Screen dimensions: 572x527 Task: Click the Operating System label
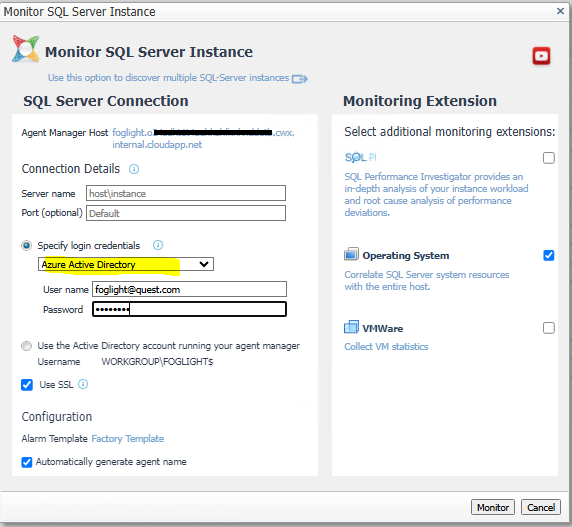pos(406,256)
